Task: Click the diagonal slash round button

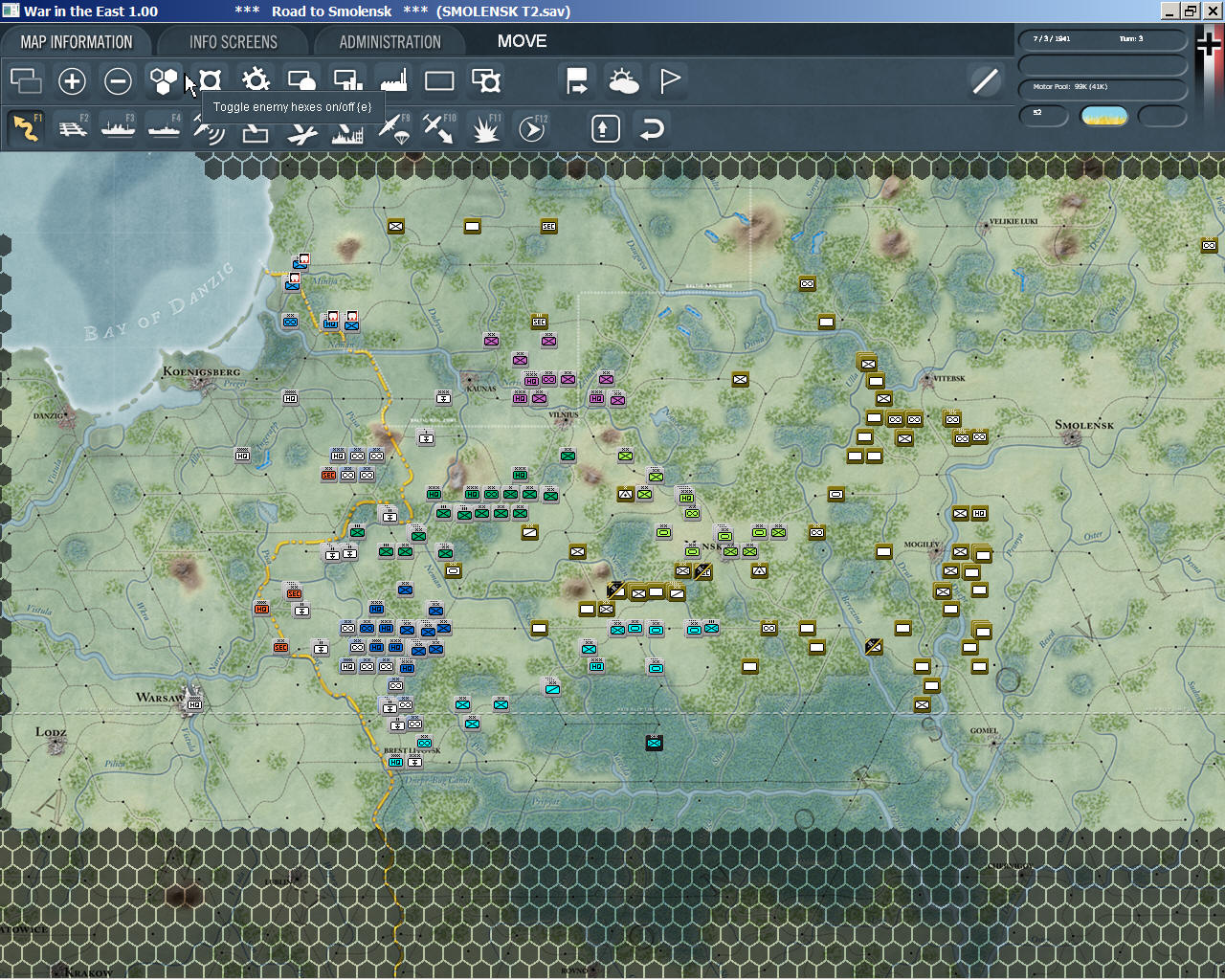Action: (x=985, y=81)
